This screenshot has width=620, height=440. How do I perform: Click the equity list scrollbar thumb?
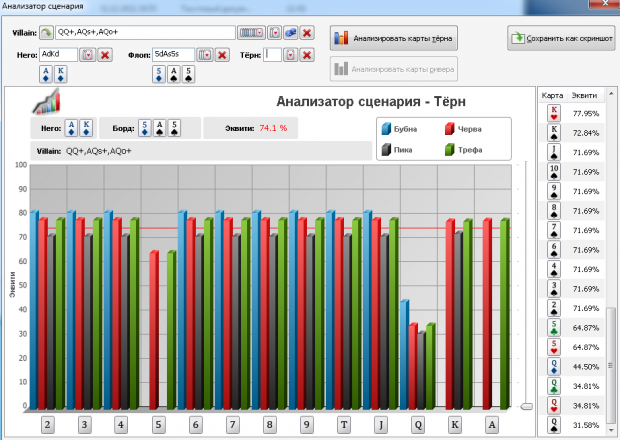click(x=611, y=366)
